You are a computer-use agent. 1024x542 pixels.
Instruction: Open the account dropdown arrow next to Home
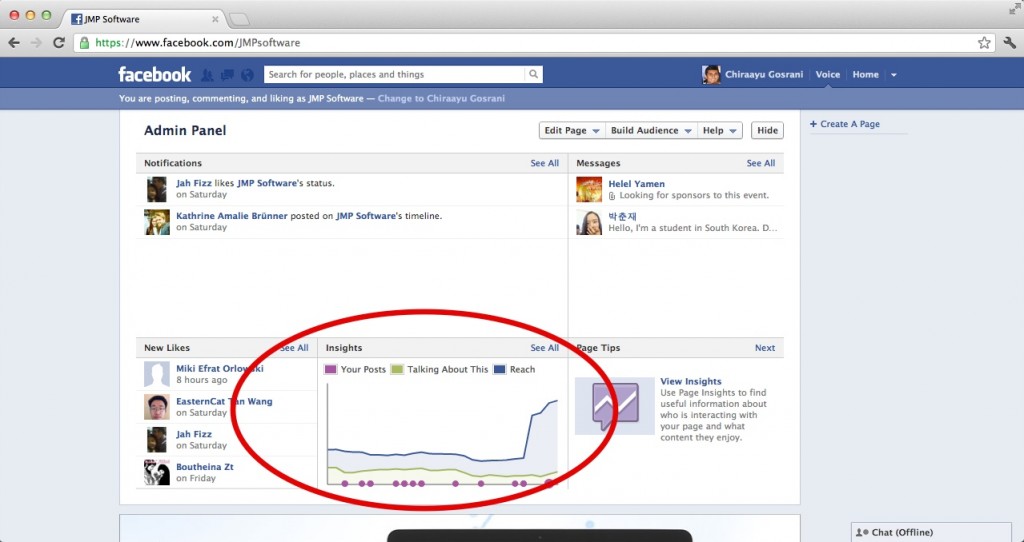(894, 74)
